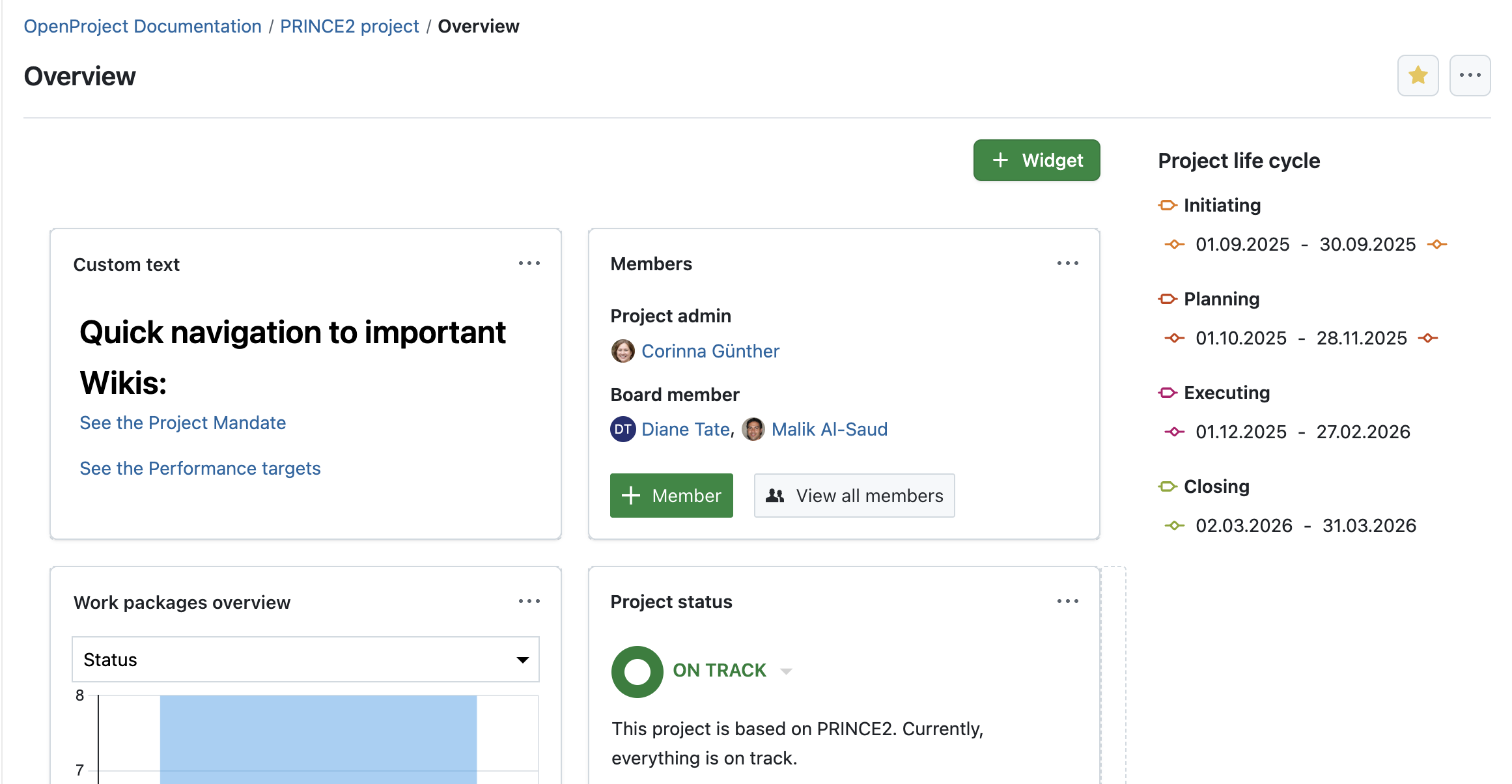Go to OpenProject Documentation breadcrumb

[143, 26]
